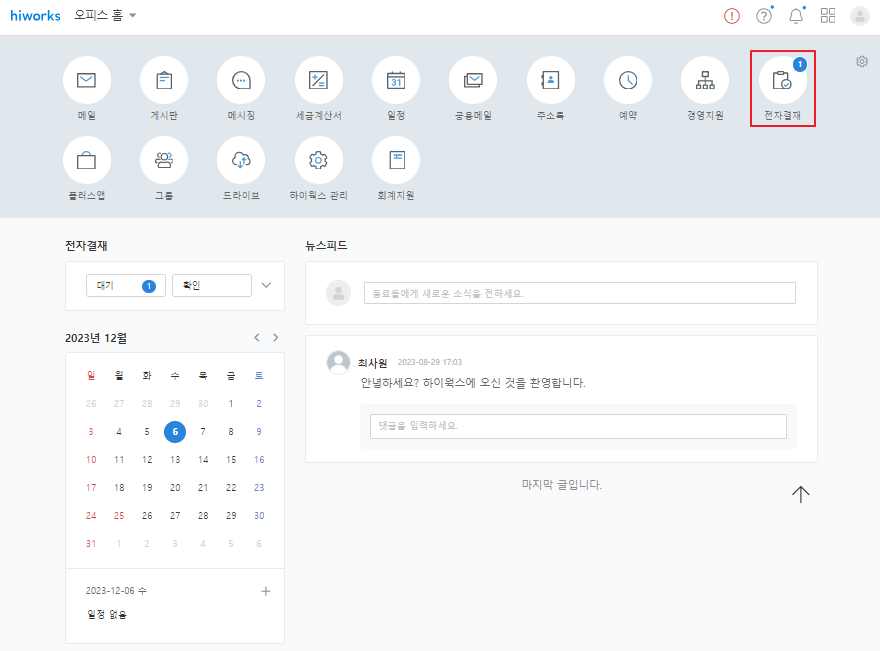Go to previous month in calendar
Viewport: 880px width, 651px height.
[x=257, y=337]
